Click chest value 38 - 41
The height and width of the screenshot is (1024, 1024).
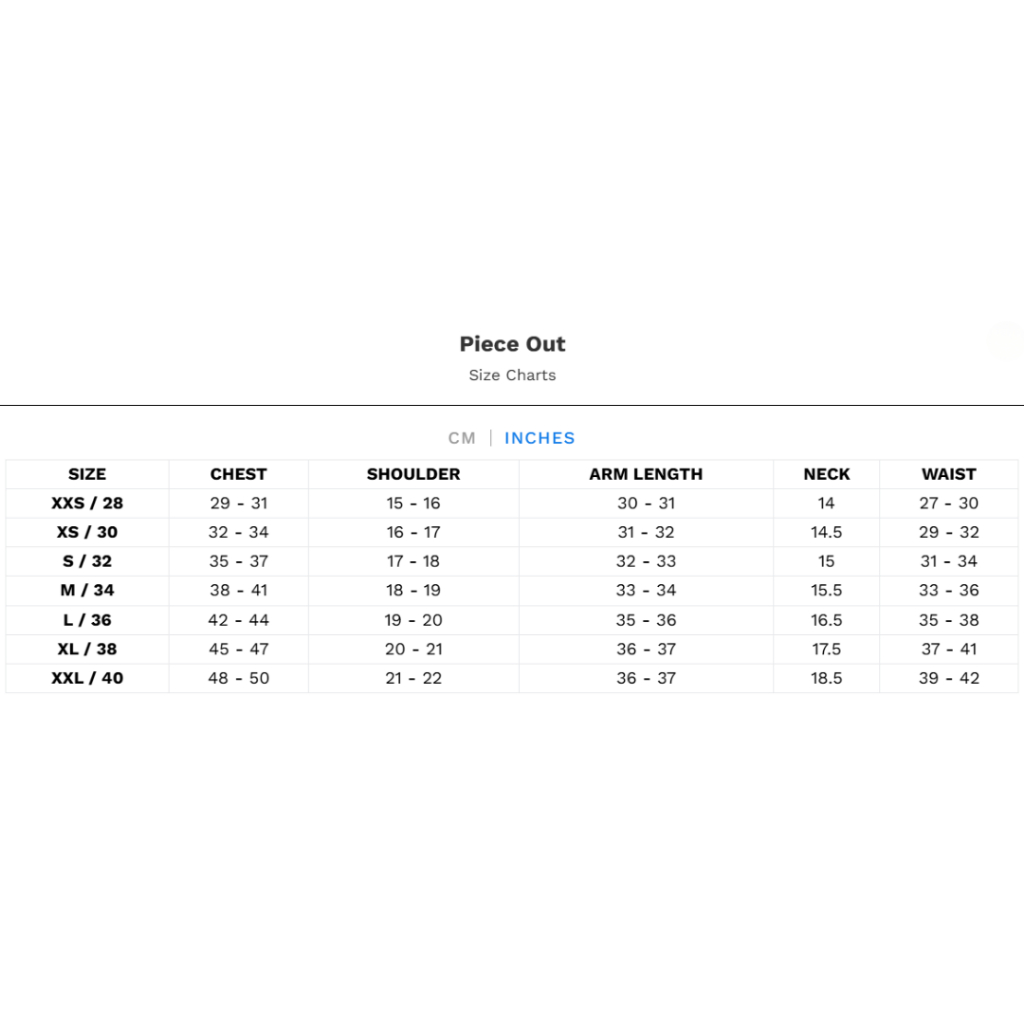tap(238, 590)
